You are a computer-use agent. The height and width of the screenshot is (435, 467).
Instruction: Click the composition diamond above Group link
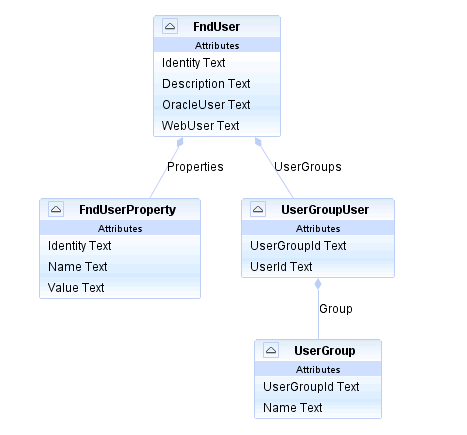tap(318, 284)
